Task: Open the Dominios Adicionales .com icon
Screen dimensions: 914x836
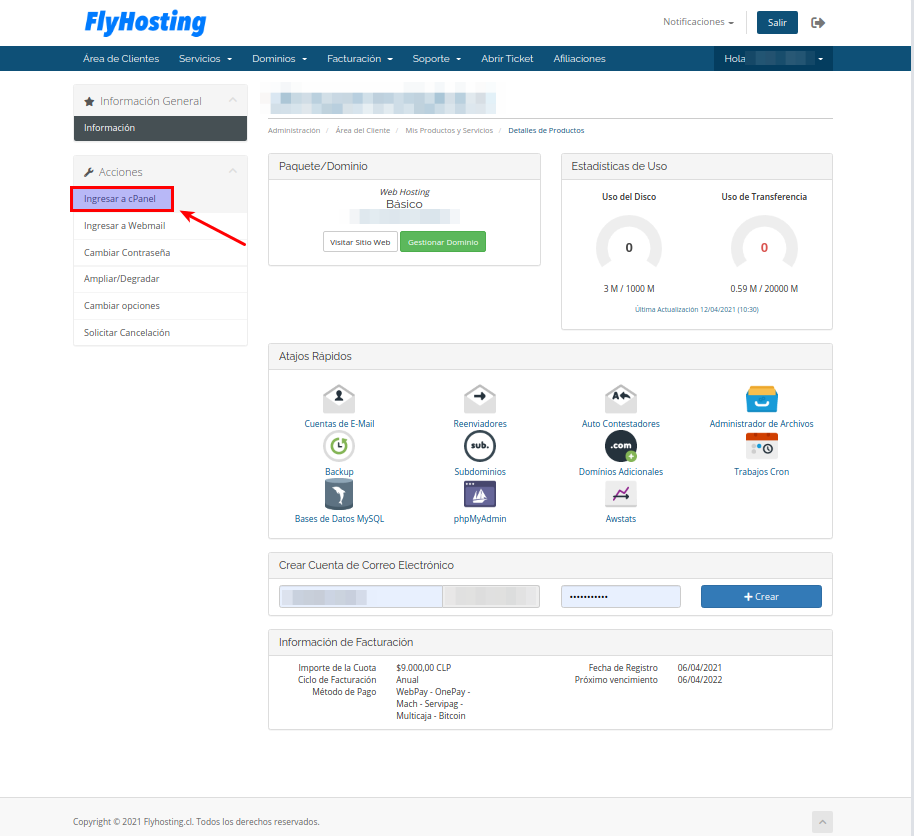Action: coord(621,447)
